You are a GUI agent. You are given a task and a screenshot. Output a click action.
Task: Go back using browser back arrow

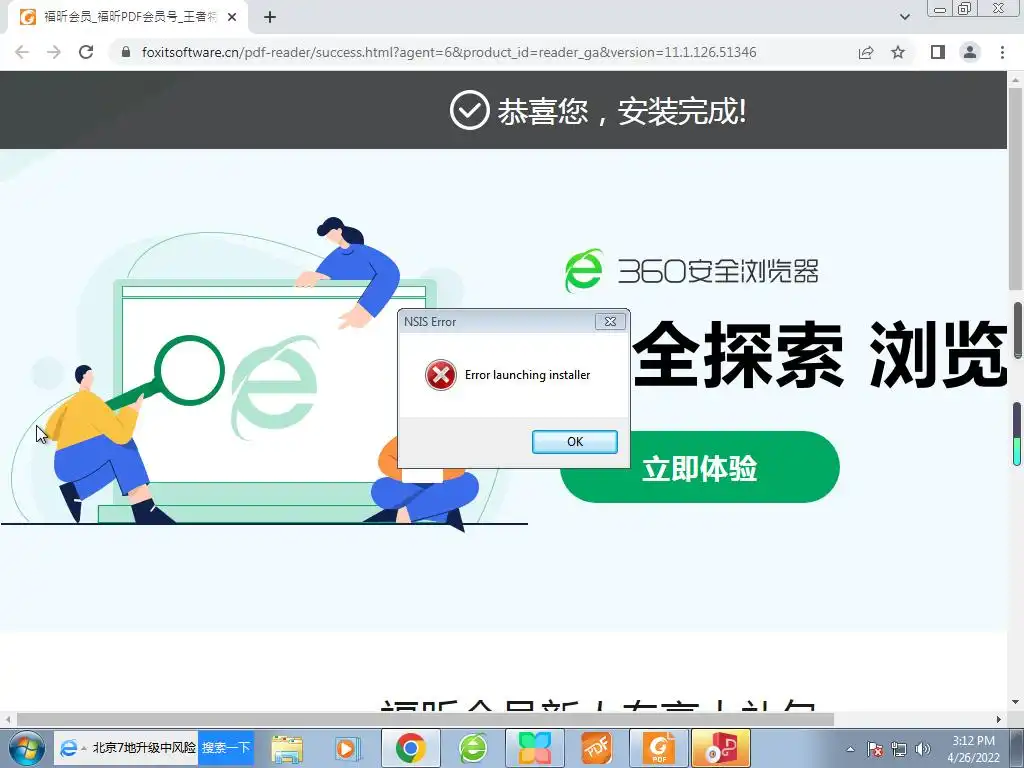[x=22, y=52]
